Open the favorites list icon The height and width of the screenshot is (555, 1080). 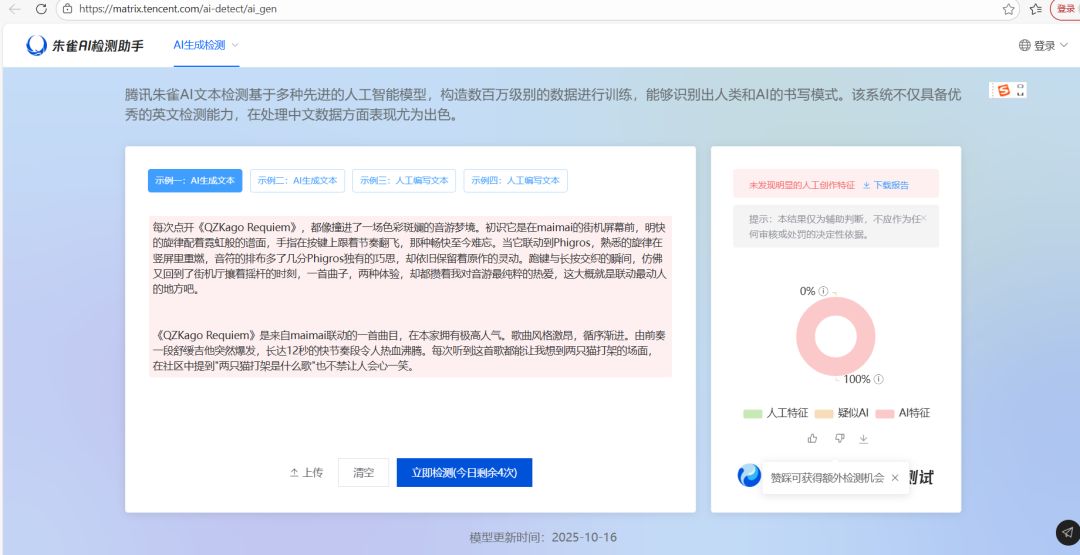click(1035, 9)
